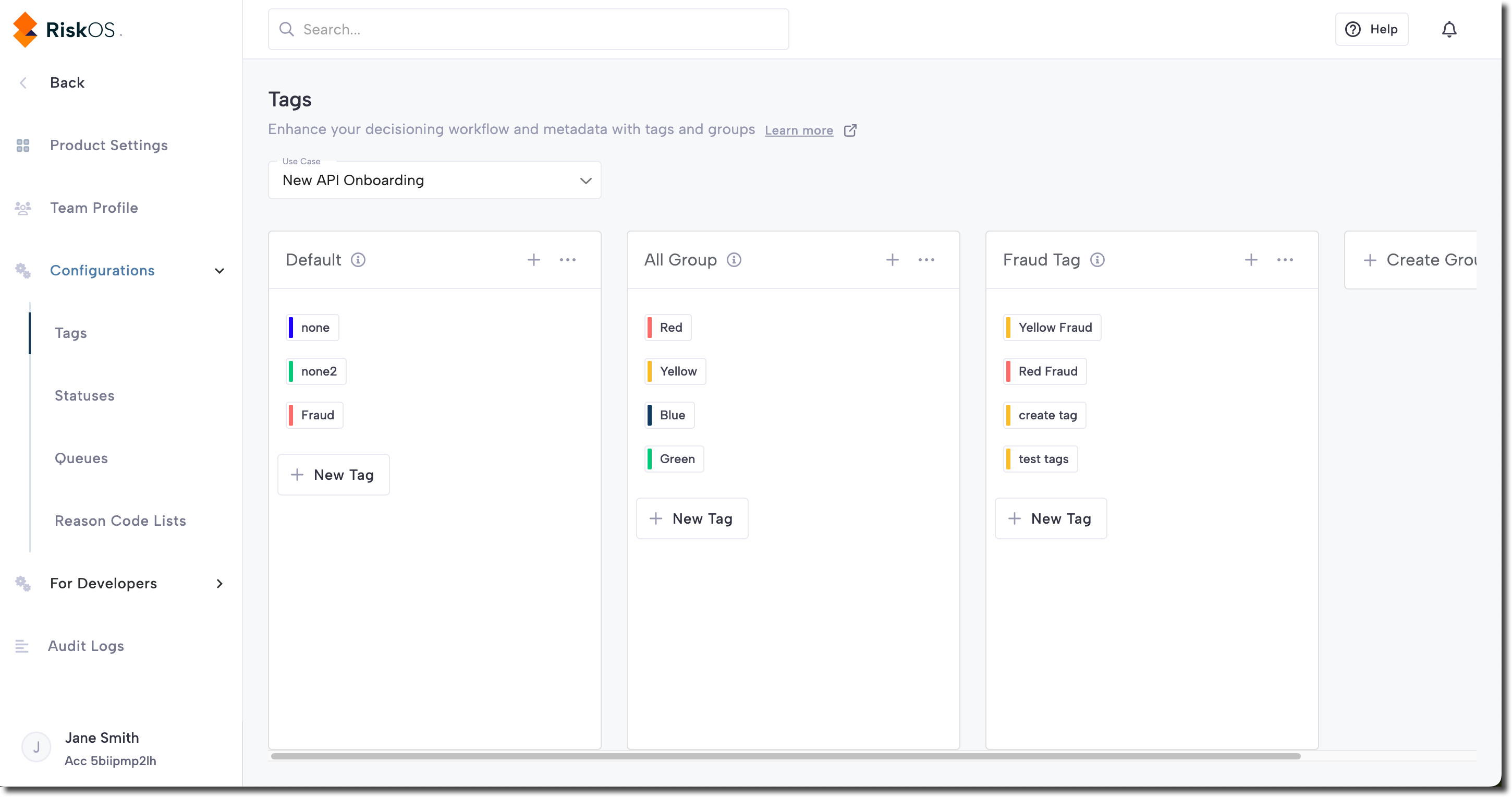Click the plus icon in Fraud Tag header
Image resolution: width=1512 pixels, height=797 pixels.
pos(1251,260)
